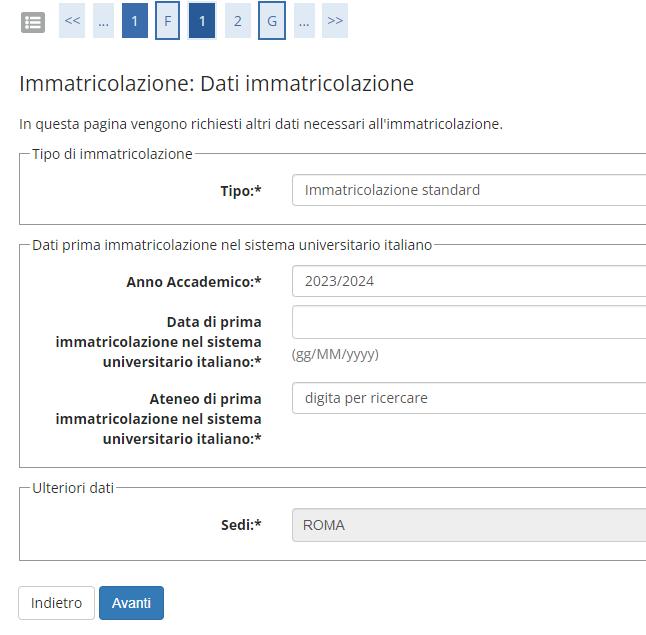The image size is (646, 635).
Task: Jump forward with the >> arrows
Action: pyautogui.click(x=335, y=21)
